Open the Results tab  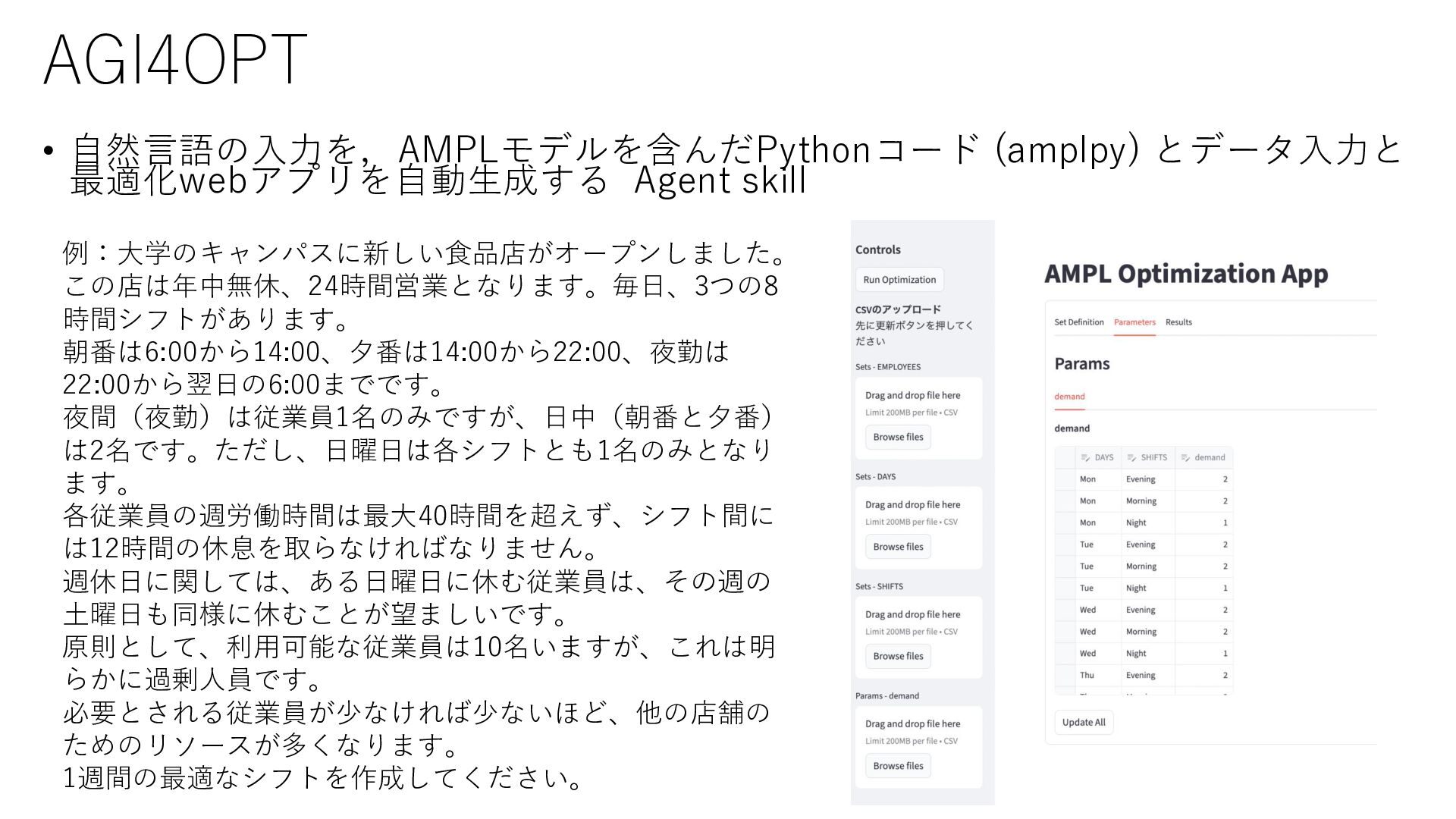[1178, 322]
